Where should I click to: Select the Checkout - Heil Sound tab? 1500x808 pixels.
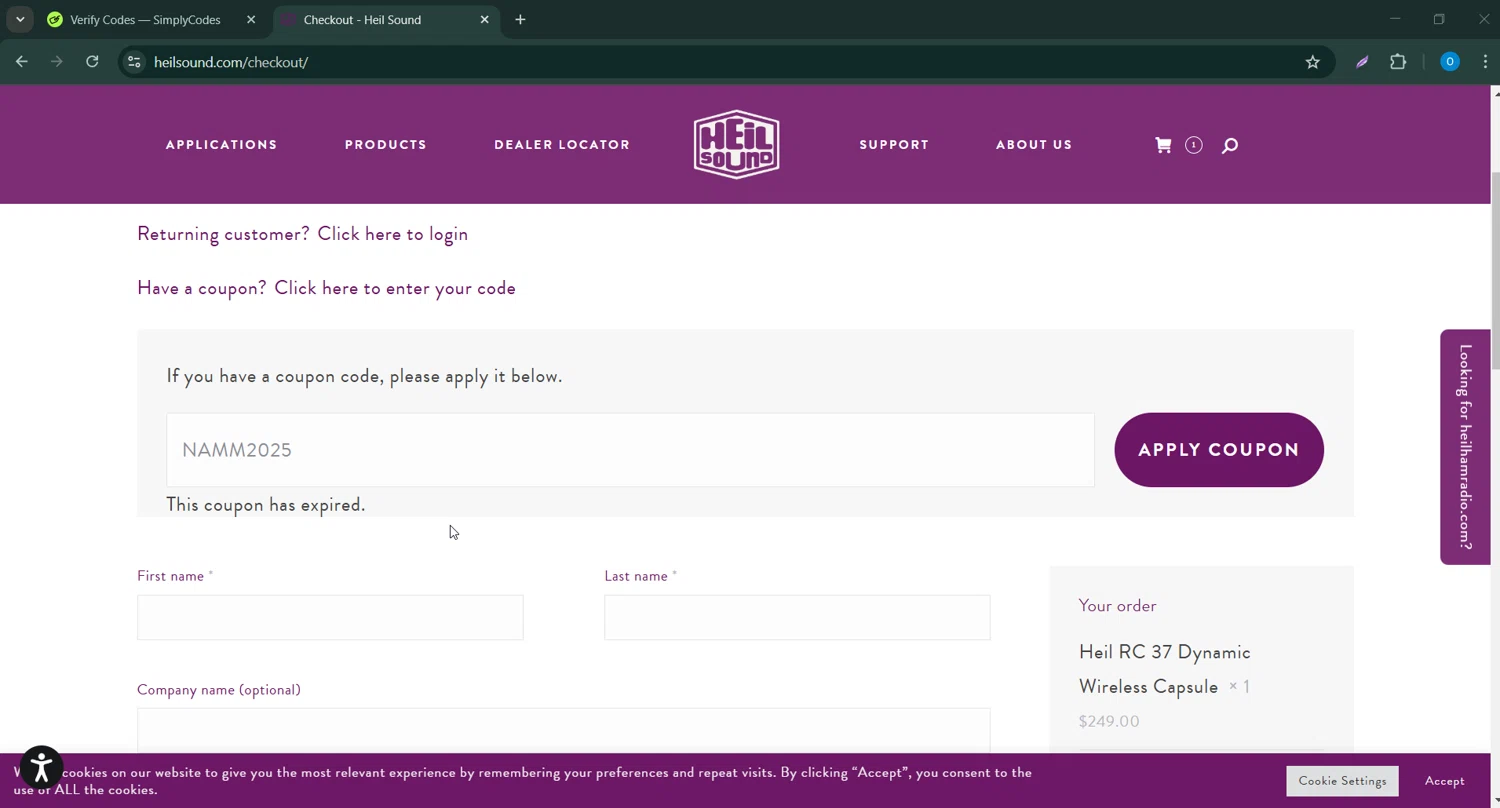[362, 20]
